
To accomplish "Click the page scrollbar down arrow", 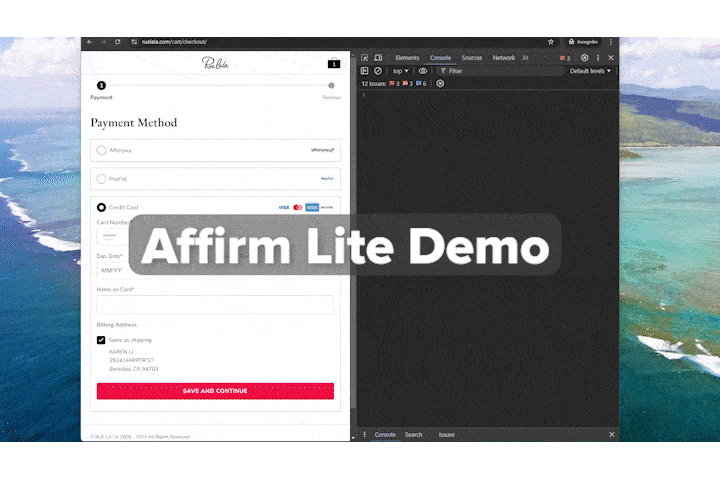I will click(x=353, y=438).
